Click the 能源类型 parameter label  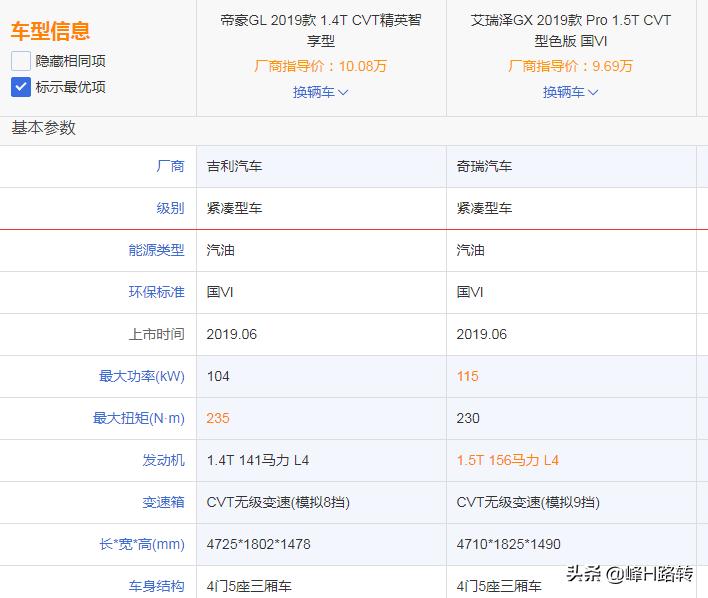pyautogui.click(x=156, y=250)
